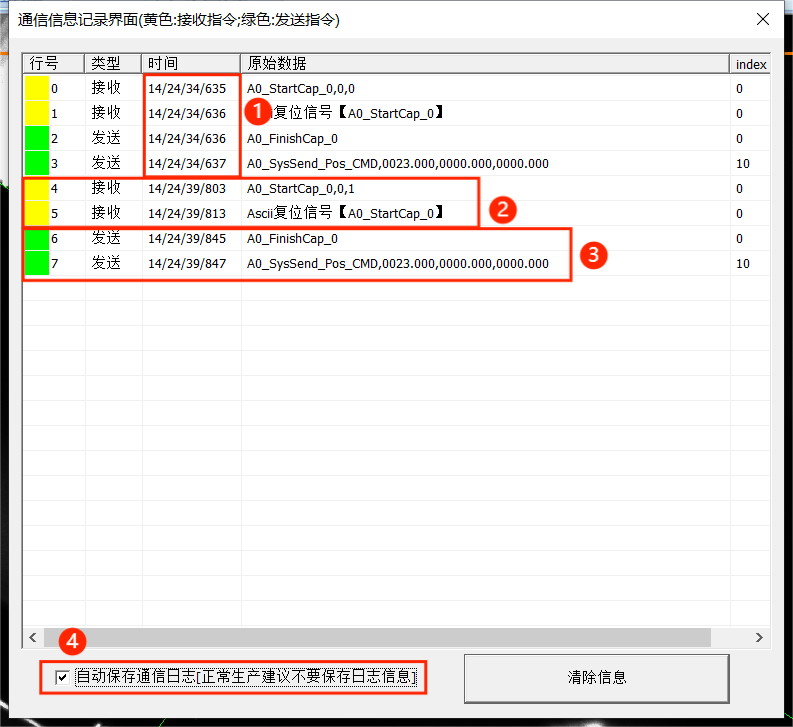Click the yellow marker of row 0
Screen dimensions: 793x727
tap(37, 88)
